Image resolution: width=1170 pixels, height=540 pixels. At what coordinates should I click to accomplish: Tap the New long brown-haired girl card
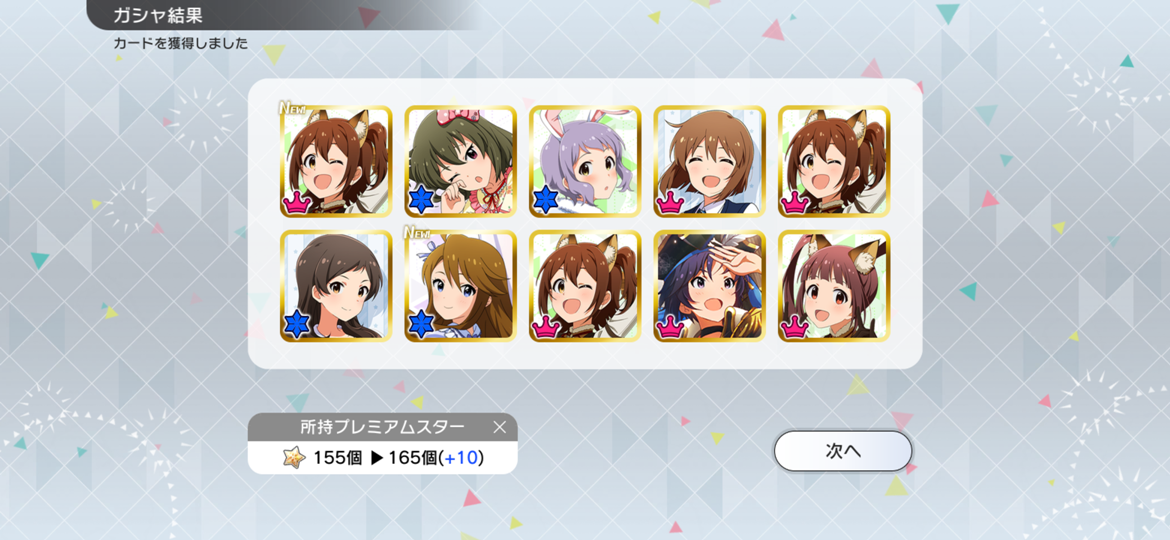point(460,286)
